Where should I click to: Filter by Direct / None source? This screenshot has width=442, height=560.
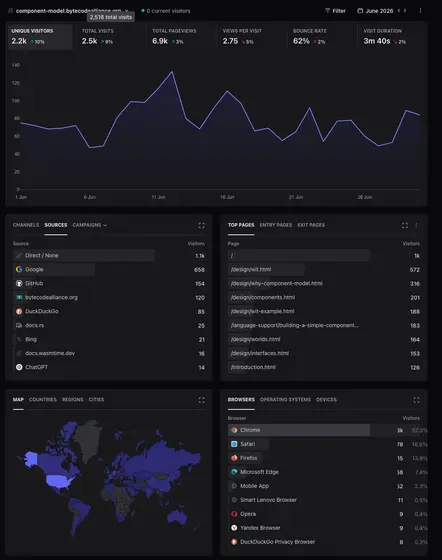(109, 255)
